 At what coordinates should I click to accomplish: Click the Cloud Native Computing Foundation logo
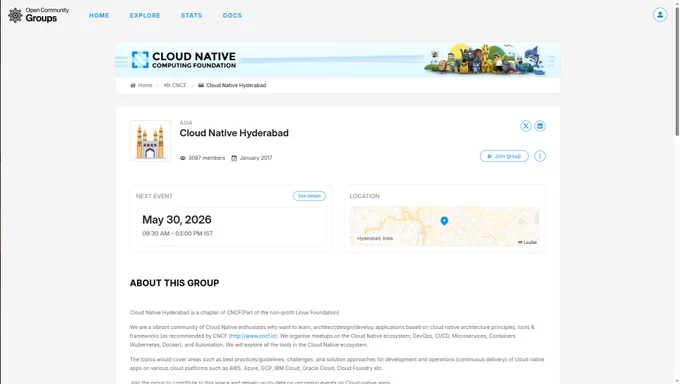click(183, 60)
